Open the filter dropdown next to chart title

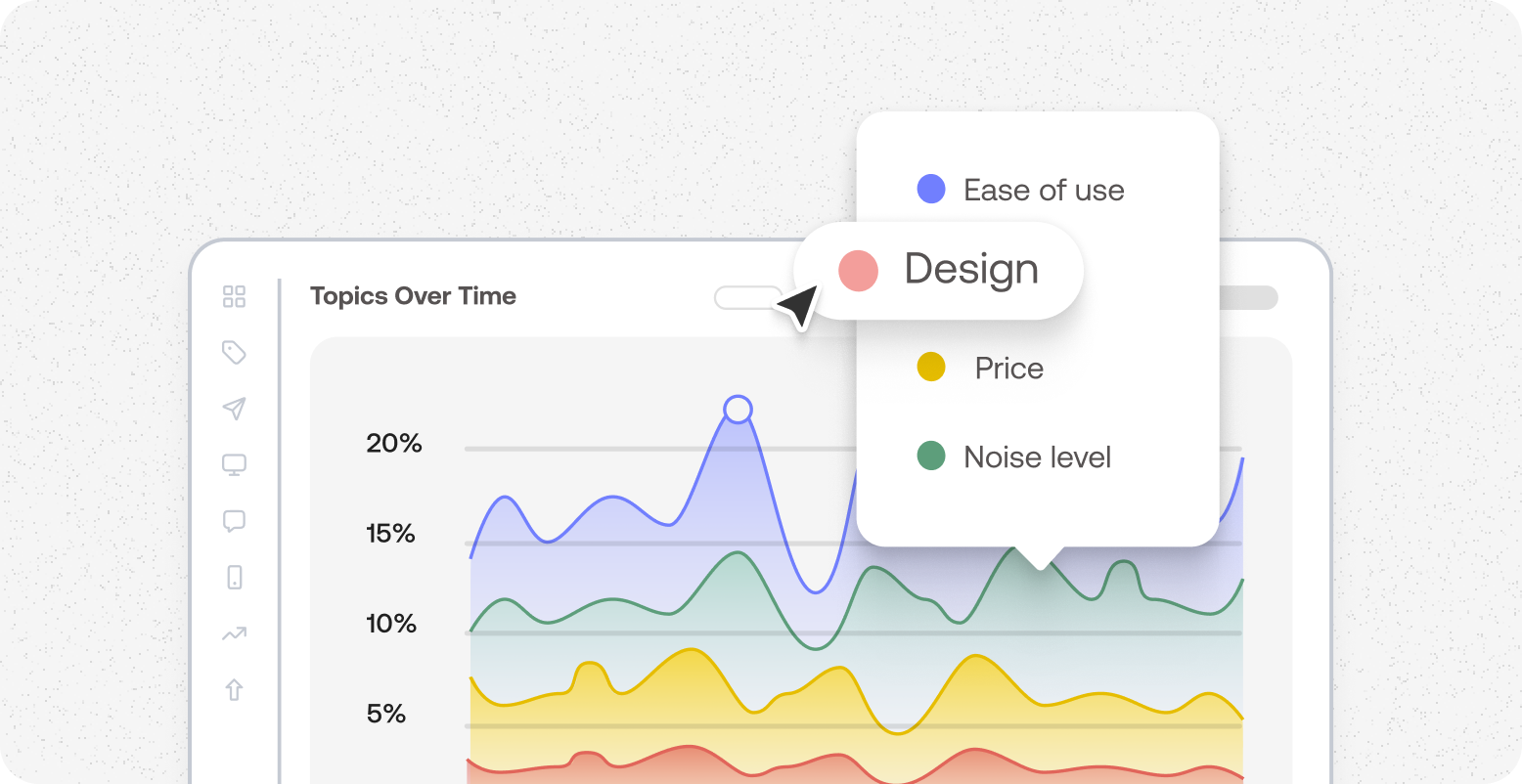748,298
